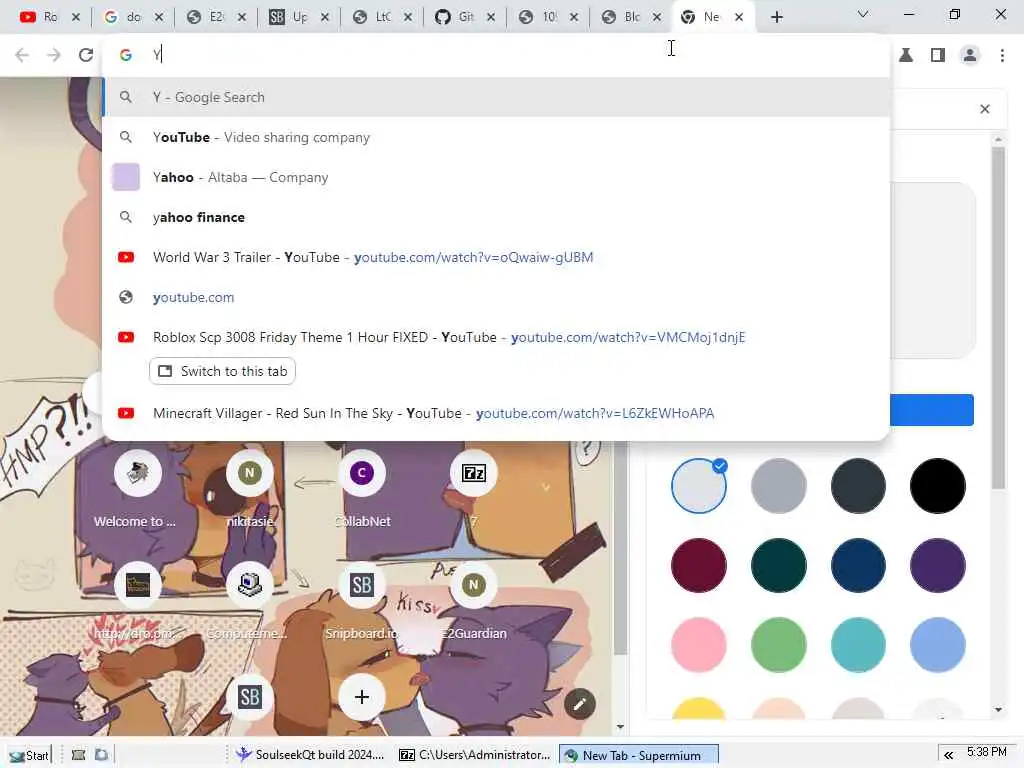
Task: Click the blue button in side panel
Action: coord(932,410)
